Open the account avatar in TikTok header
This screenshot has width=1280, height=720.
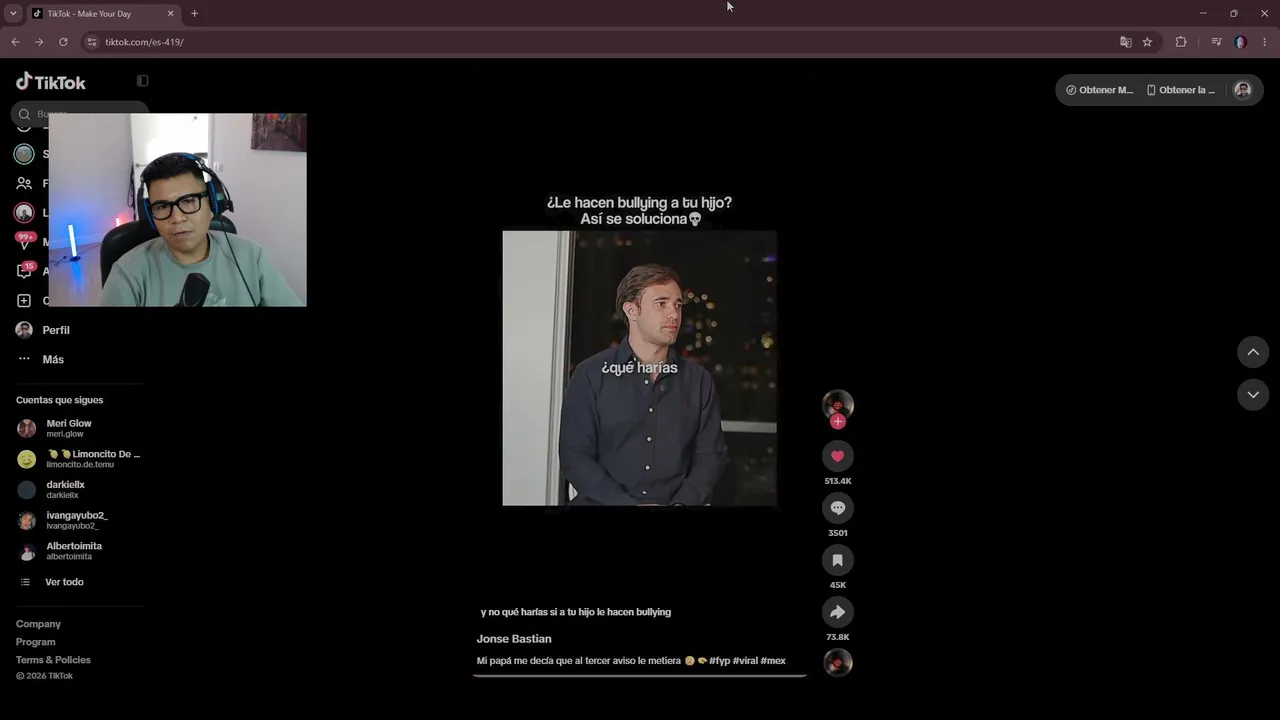(x=1242, y=90)
